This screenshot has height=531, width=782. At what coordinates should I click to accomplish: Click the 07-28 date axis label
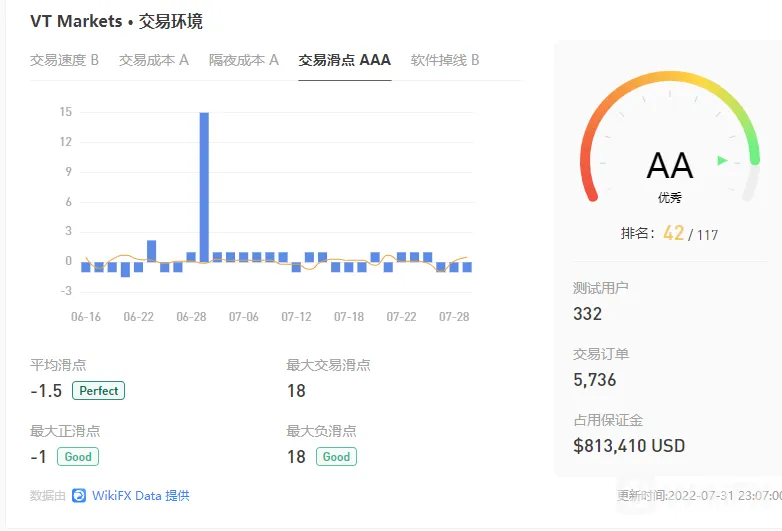454,317
